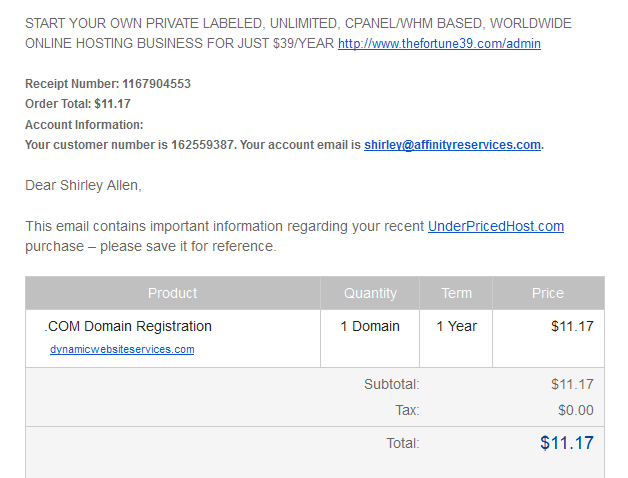Screen dimensions: 628x478
Task: Click the Order Total $11.17 line
Action: (x=78, y=104)
